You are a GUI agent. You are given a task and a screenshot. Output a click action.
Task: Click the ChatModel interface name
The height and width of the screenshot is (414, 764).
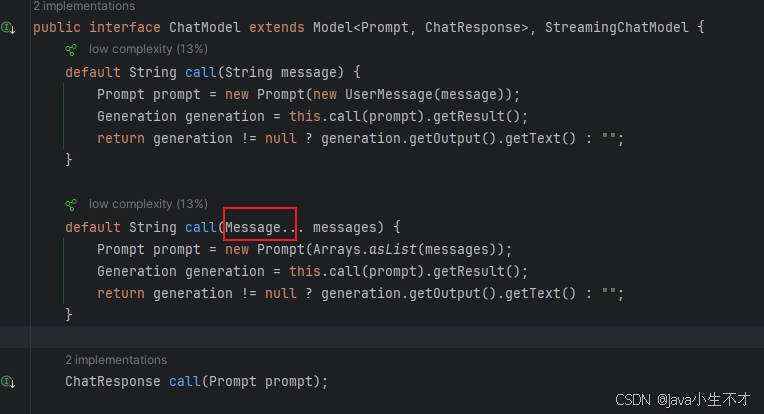205,27
